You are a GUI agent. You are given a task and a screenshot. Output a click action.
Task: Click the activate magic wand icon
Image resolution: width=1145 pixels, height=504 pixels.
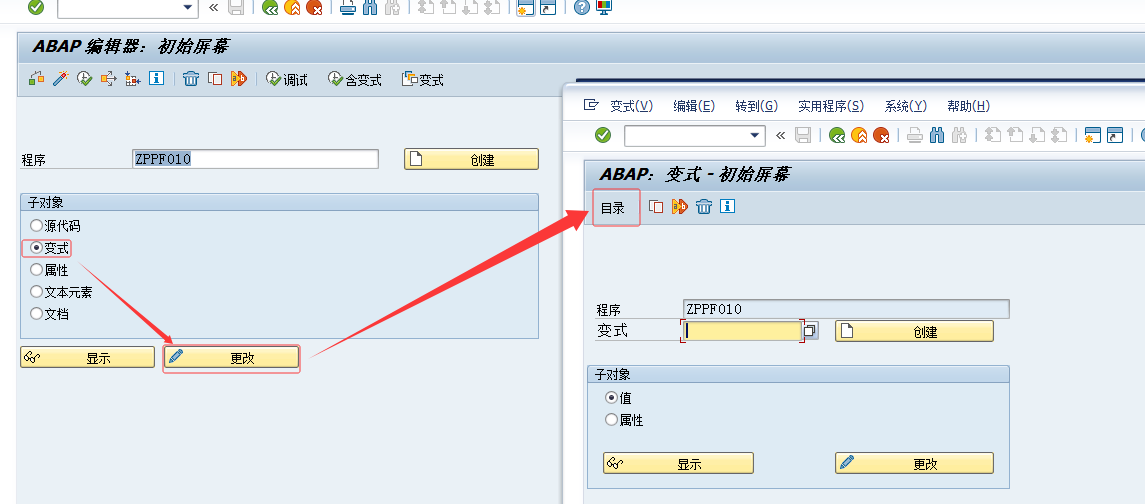[60, 79]
